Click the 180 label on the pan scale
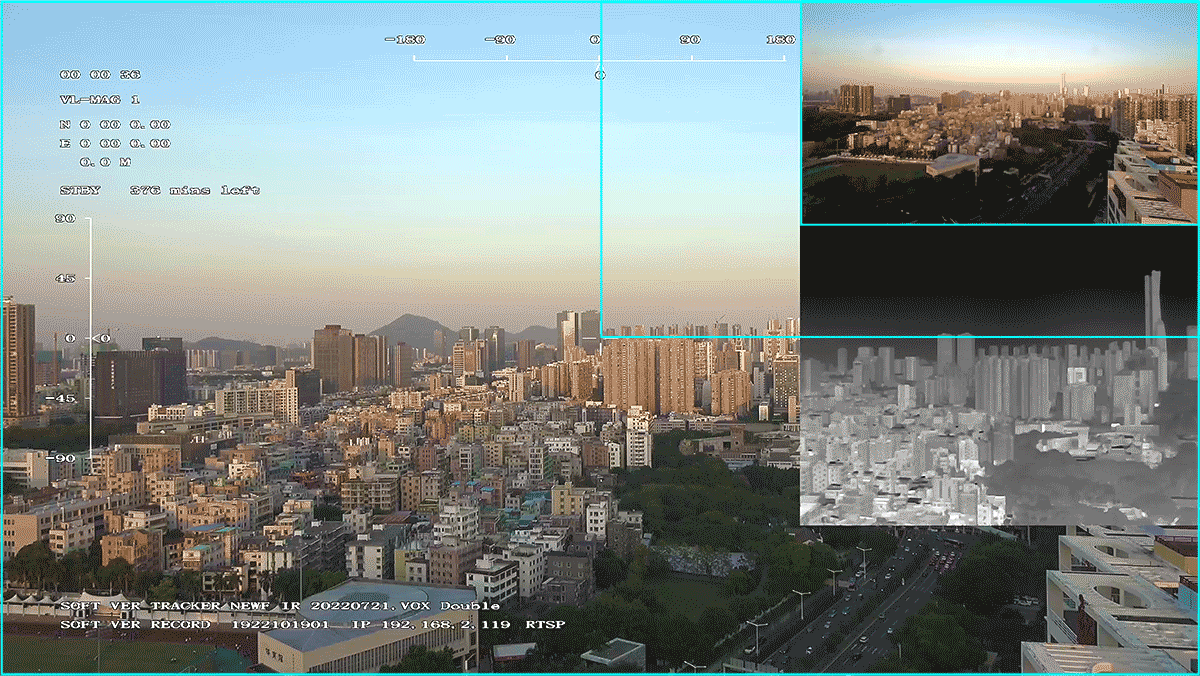 pyautogui.click(x=780, y=40)
